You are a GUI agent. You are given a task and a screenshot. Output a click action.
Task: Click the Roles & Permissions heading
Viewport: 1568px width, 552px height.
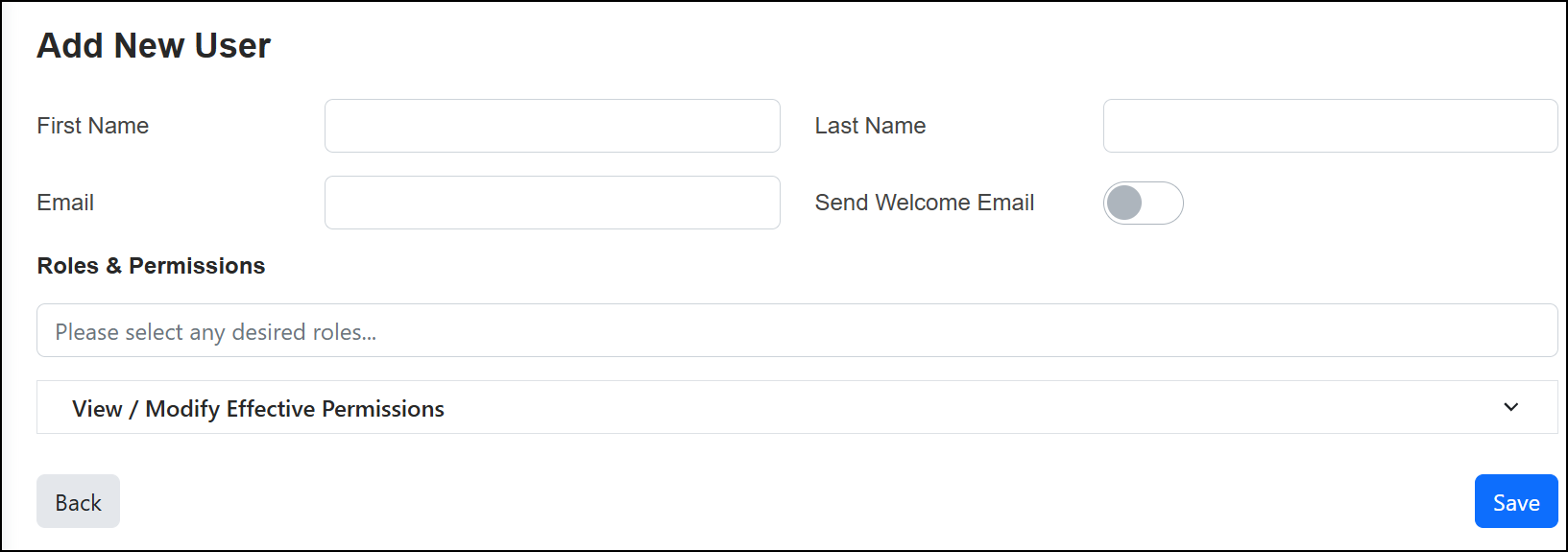[x=151, y=266]
